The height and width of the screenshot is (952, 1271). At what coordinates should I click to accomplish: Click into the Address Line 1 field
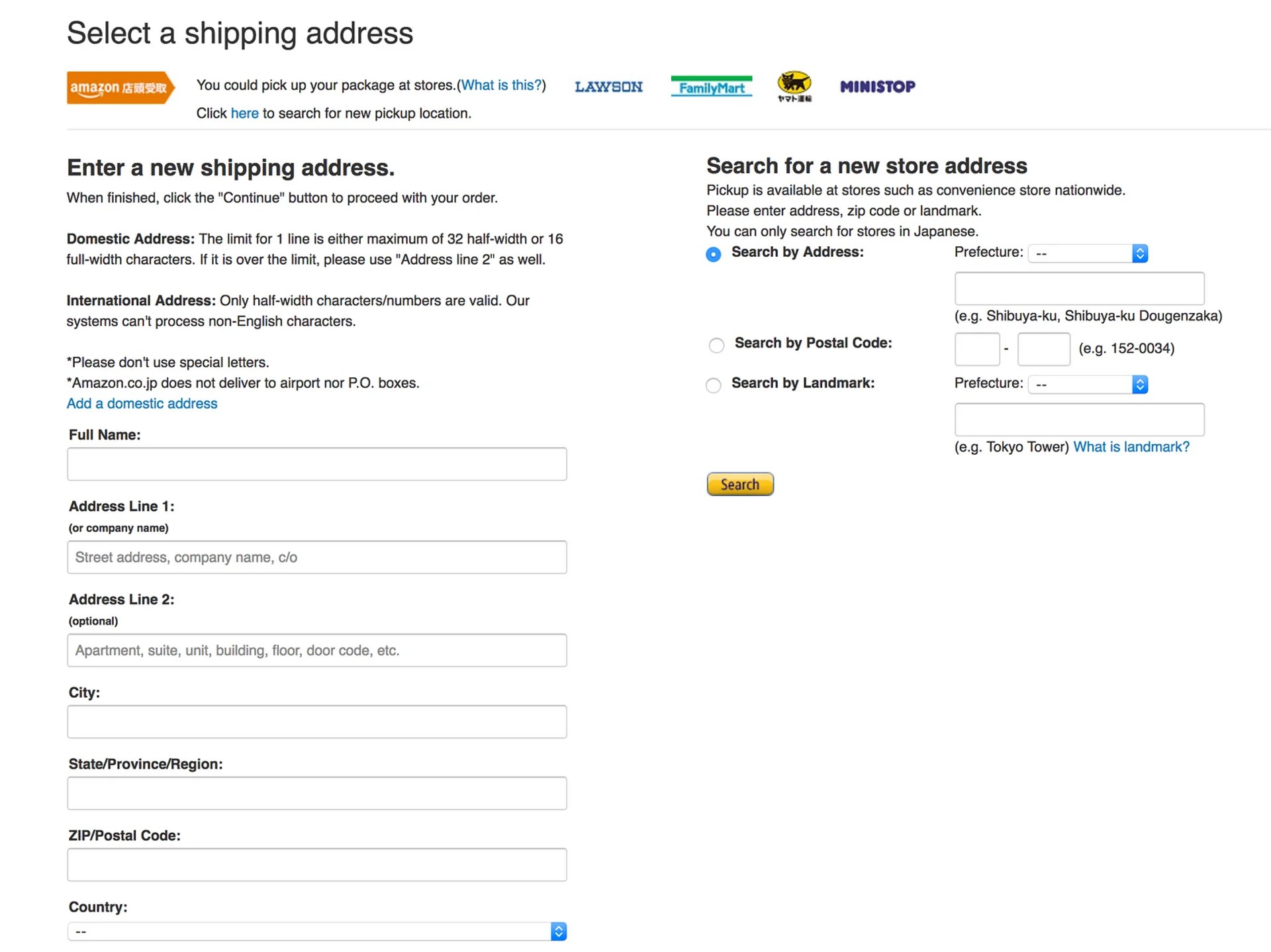316,557
